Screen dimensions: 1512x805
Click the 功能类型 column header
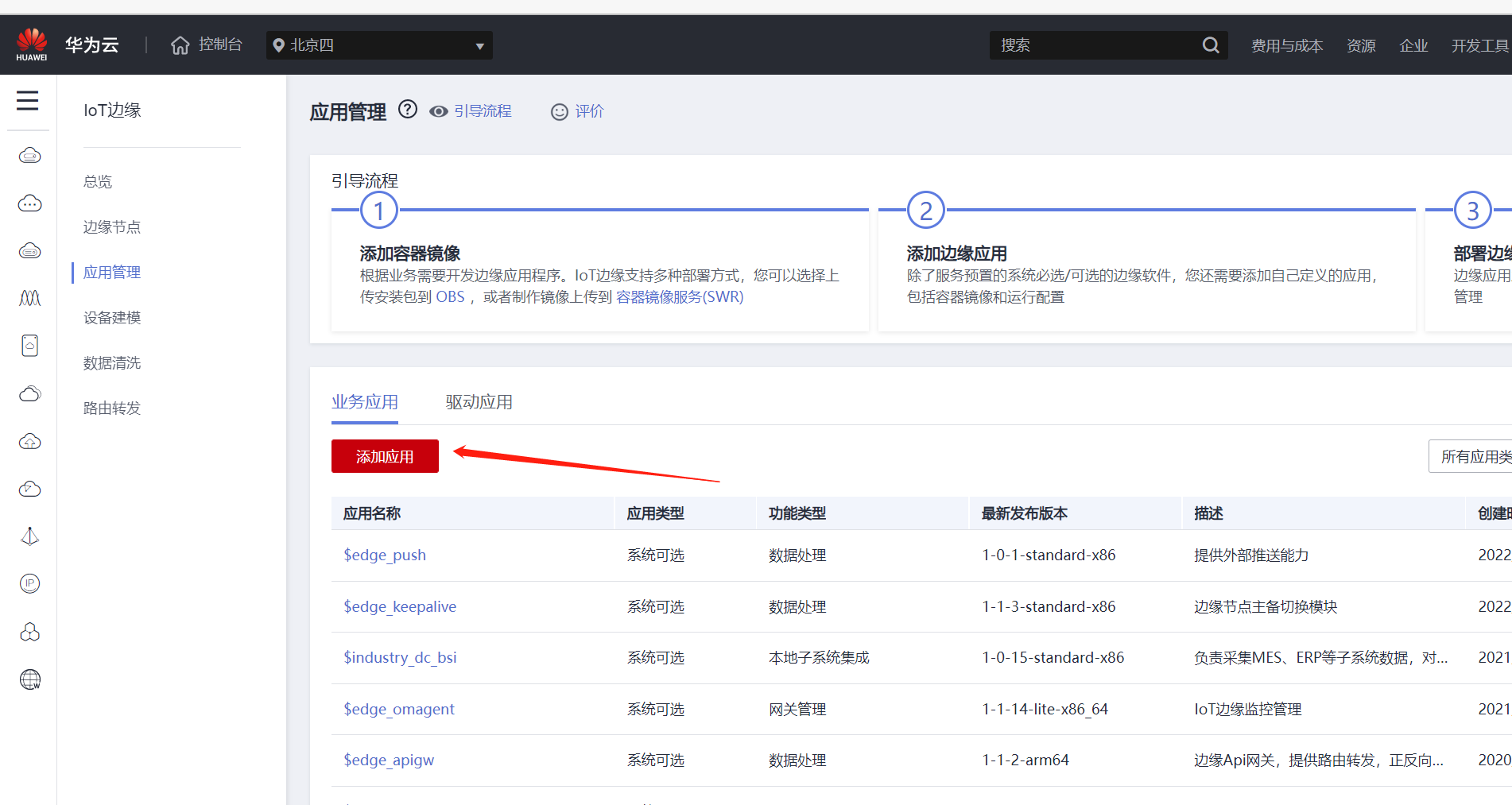pyautogui.click(x=797, y=513)
